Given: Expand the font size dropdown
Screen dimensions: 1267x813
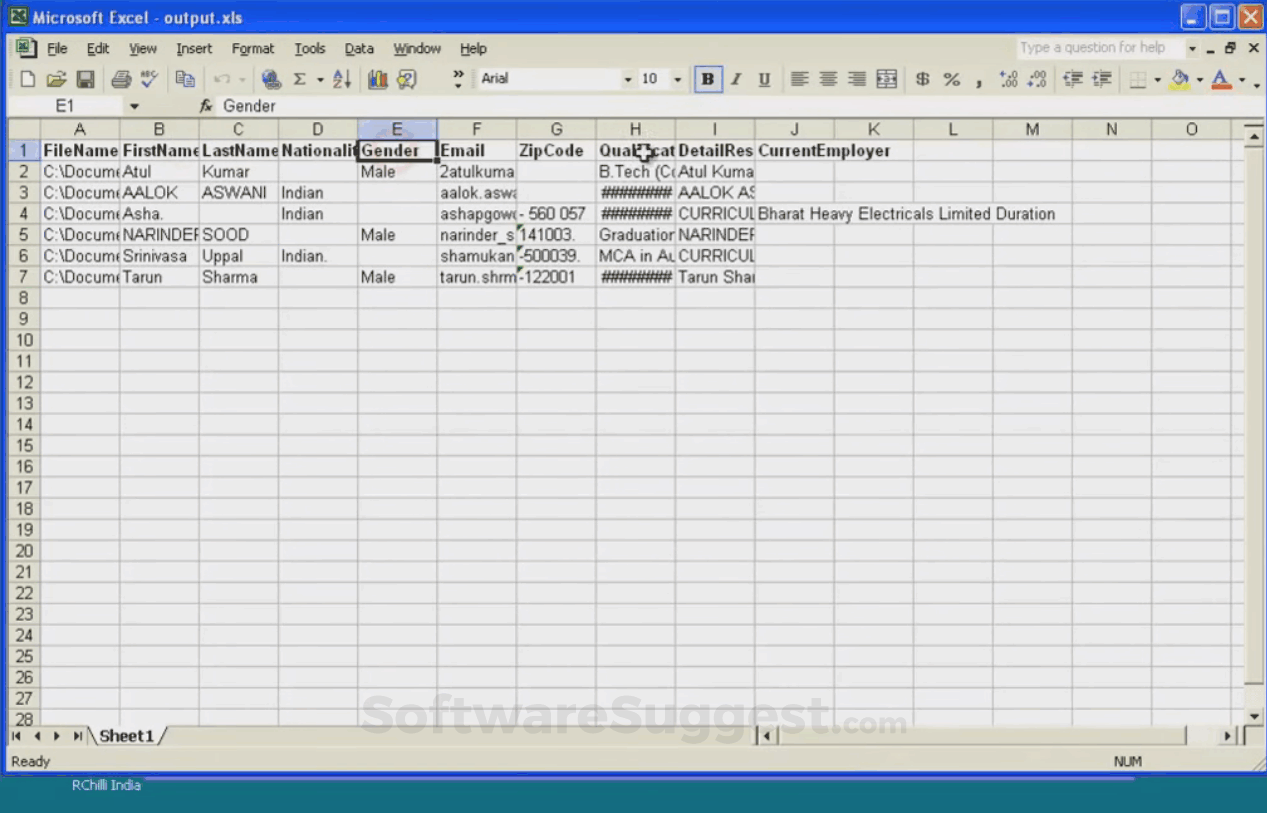Looking at the screenshot, I should (x=677, y=79).
